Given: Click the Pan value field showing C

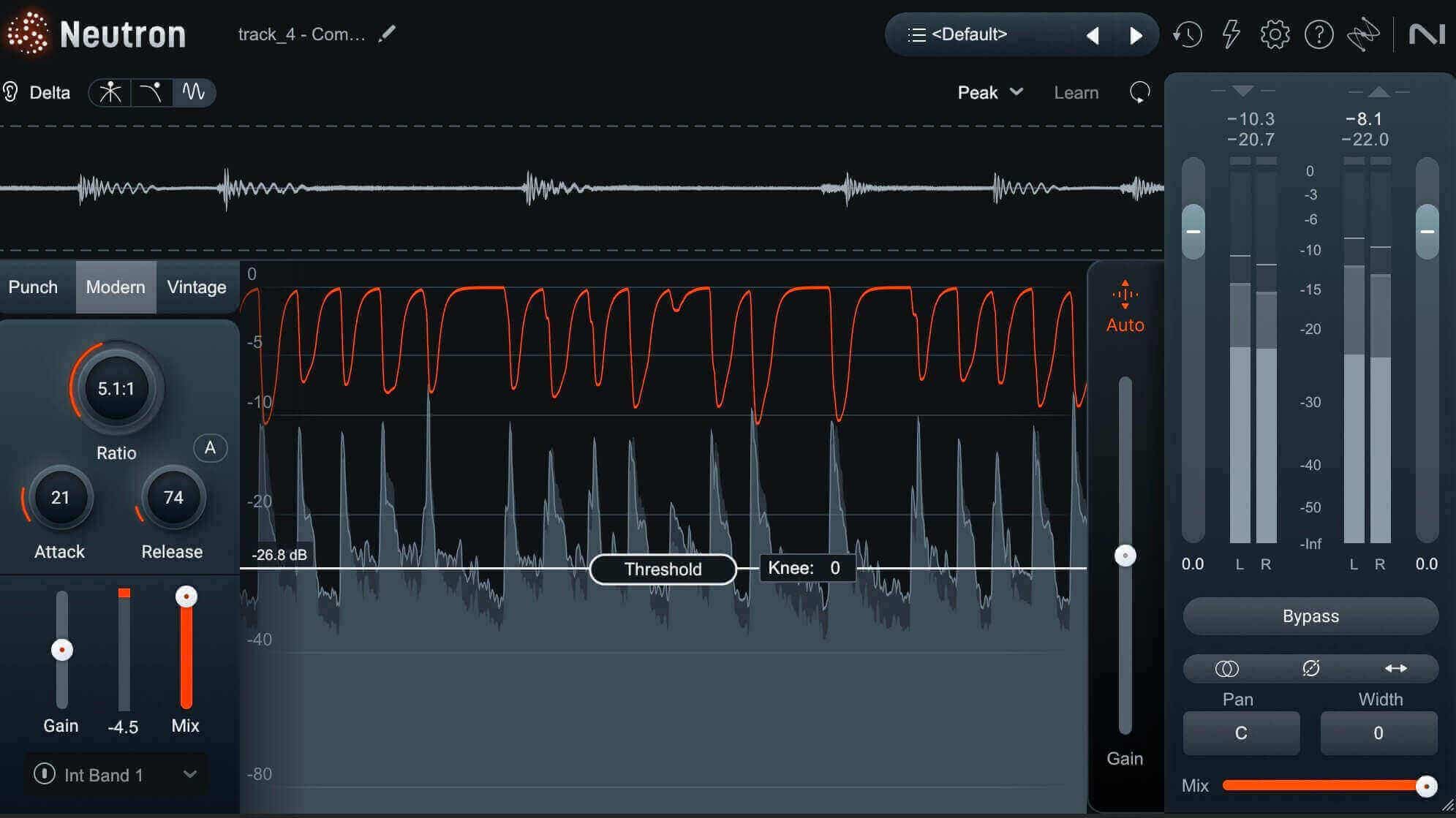Looking at the screenshot, I should (x=1241, y=732).
